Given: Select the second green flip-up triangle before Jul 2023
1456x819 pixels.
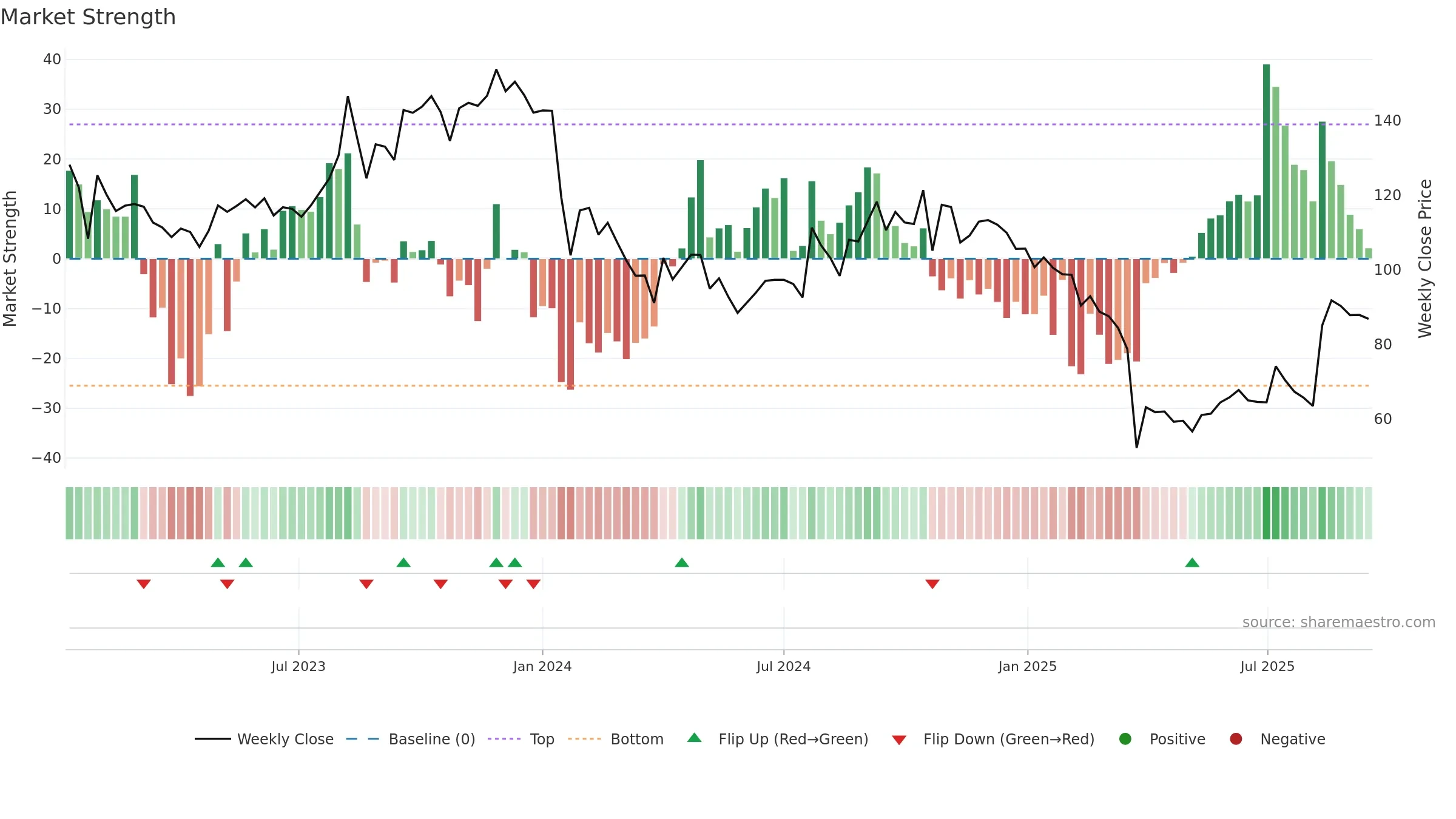Looking at the screenshot, I should coord(246,562).
